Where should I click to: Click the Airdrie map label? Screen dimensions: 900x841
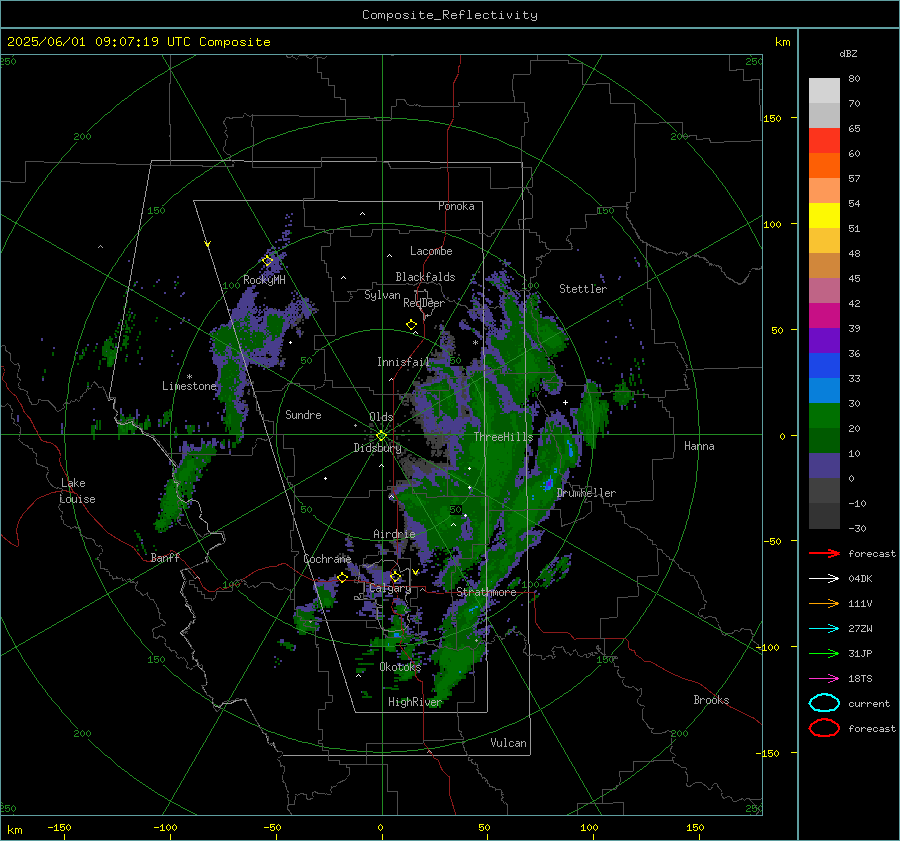[394, 534]
